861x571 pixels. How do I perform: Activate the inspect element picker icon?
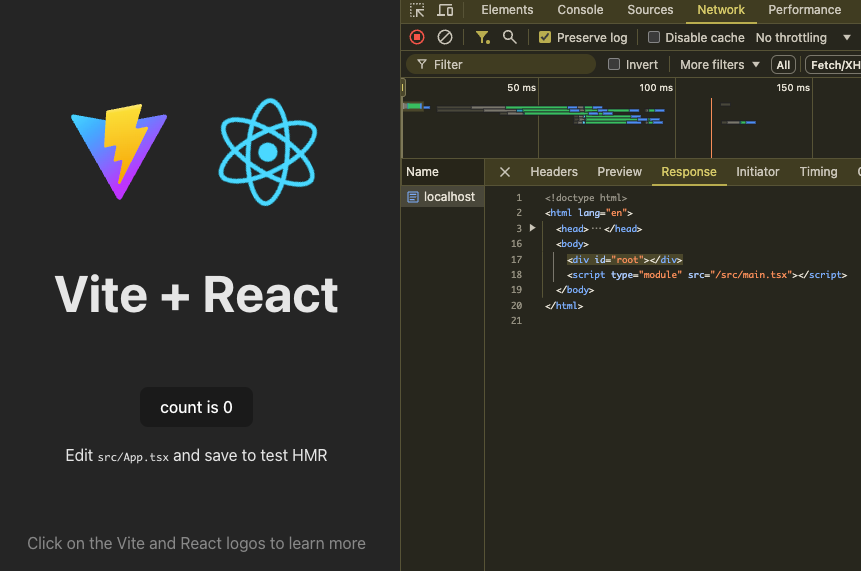417,10
